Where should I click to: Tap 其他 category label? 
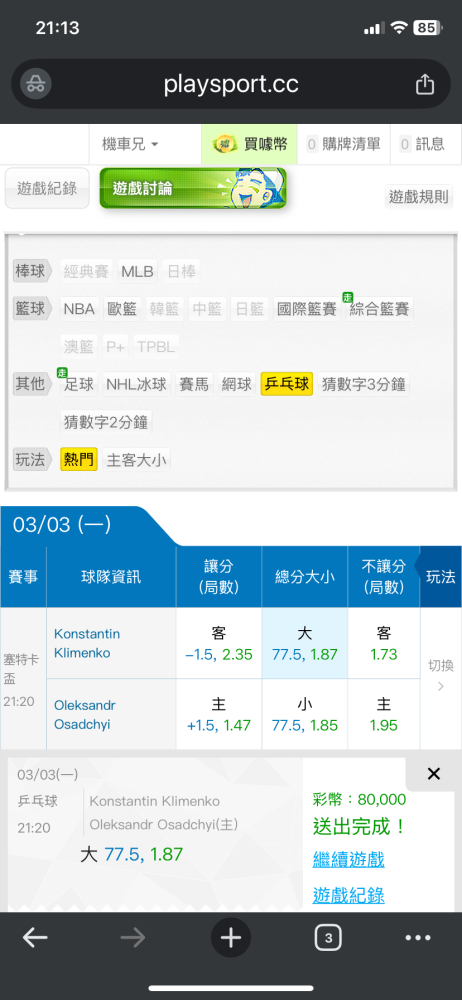click(x=30, y=384)
